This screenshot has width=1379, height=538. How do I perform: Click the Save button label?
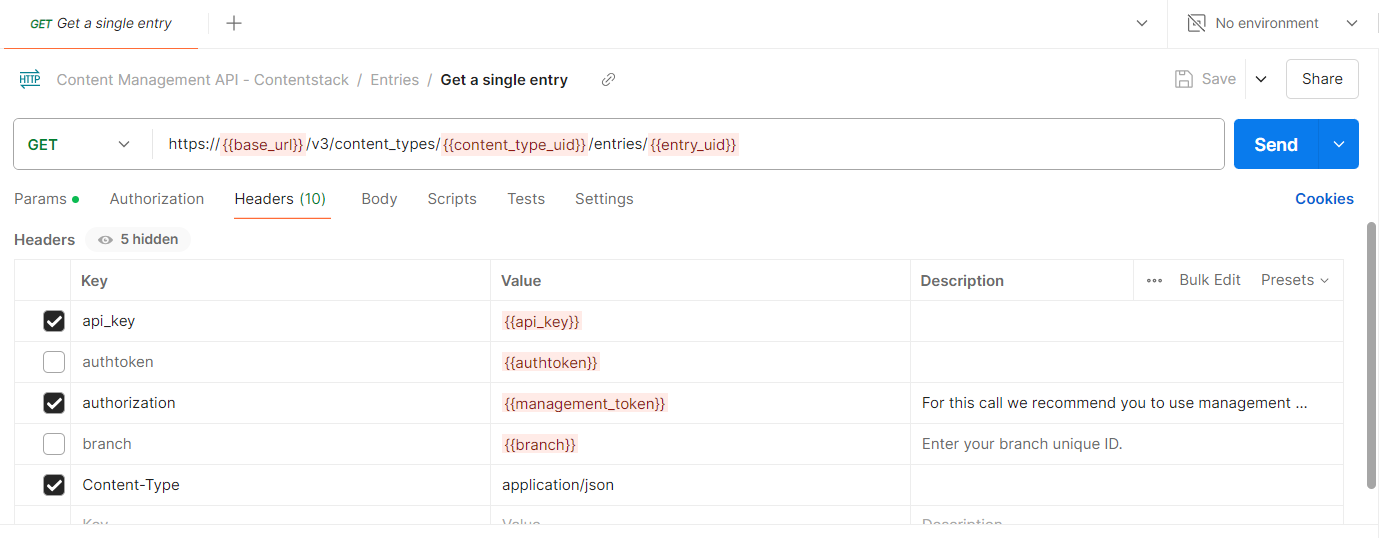tap(1219, 79)
